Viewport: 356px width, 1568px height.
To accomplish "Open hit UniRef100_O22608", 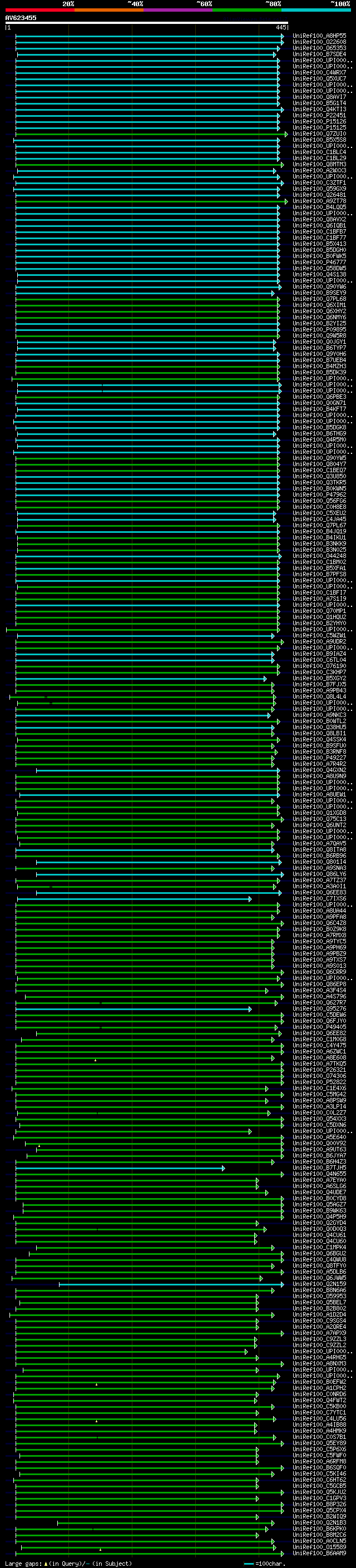I will point(319,42).
